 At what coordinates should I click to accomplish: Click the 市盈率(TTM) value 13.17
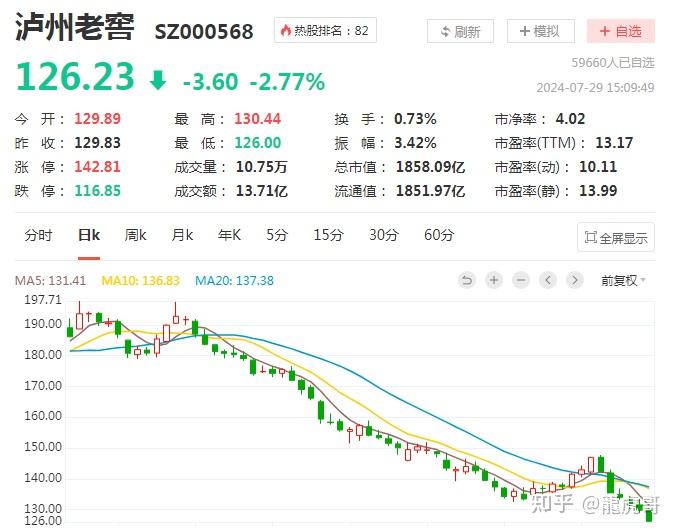(x=614, y=143)
